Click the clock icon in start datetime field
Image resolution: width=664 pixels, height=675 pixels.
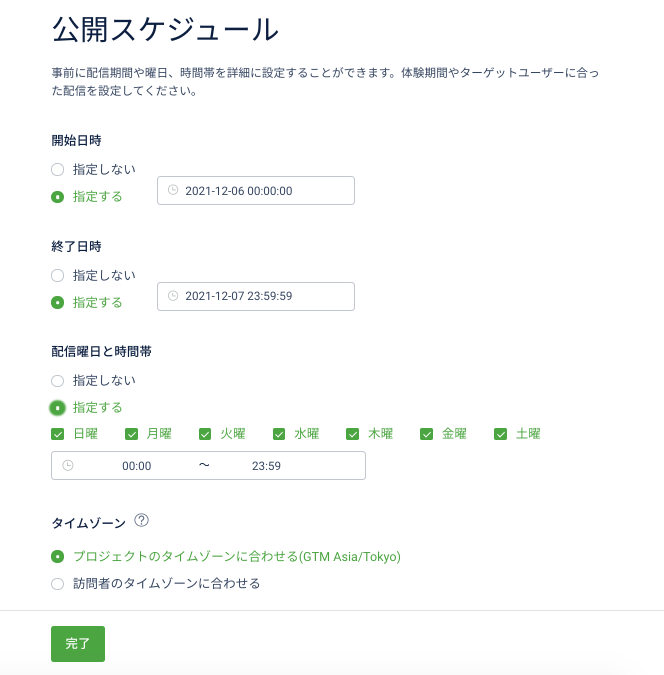tap(173, 190)
